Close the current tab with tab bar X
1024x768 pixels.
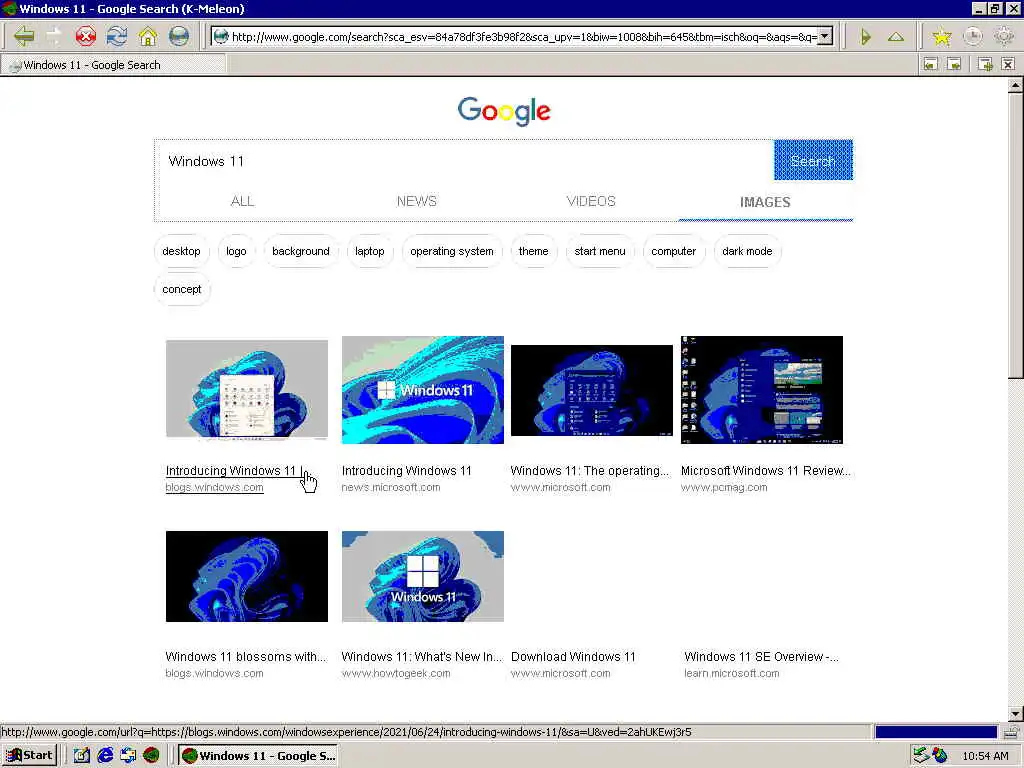1008,64
